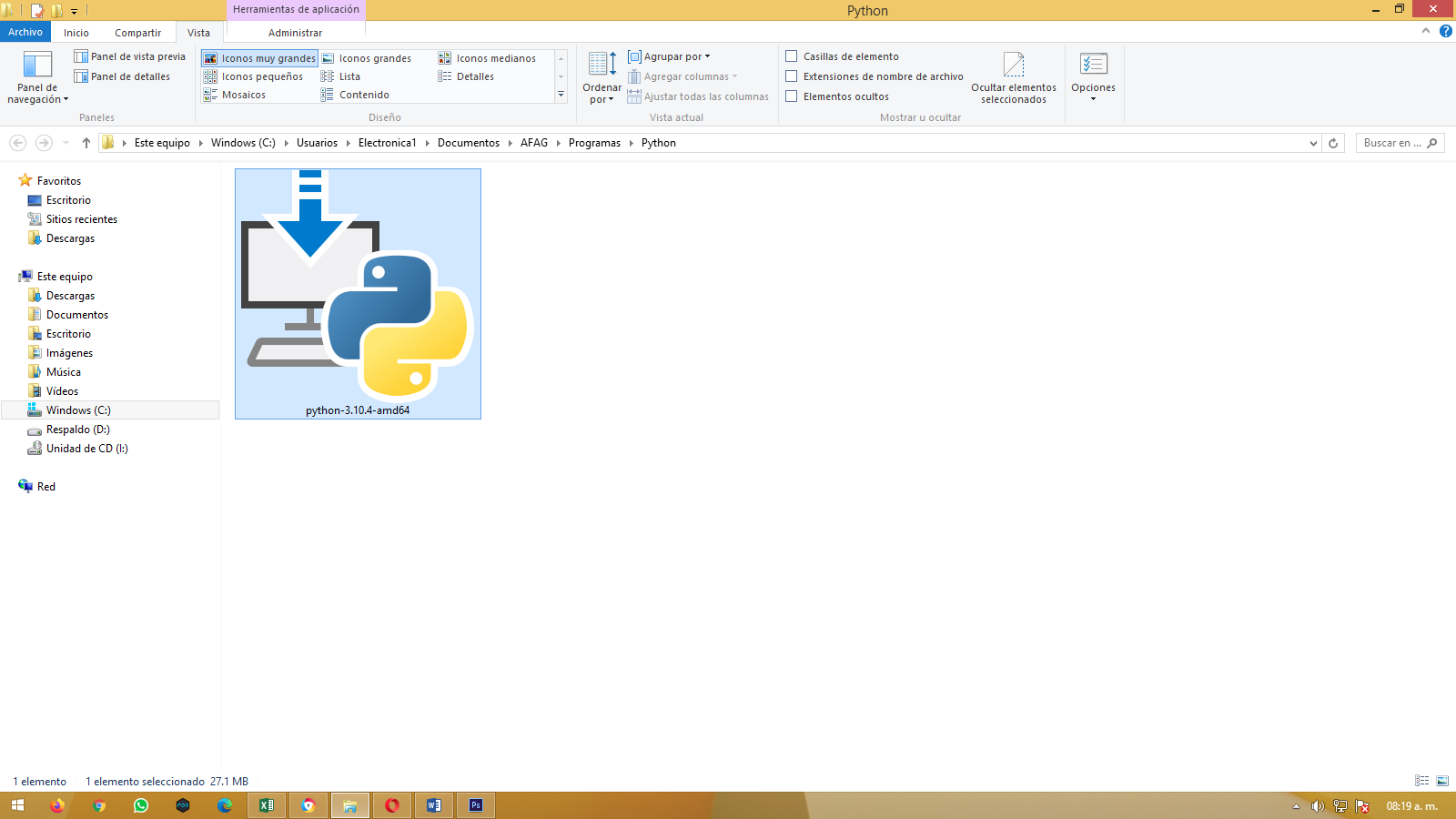The width and height of the screenshot is (1456, 819).
Task: Open Unidad de CD (I:)
Action: pyautogui.click(x=86, y=449)
